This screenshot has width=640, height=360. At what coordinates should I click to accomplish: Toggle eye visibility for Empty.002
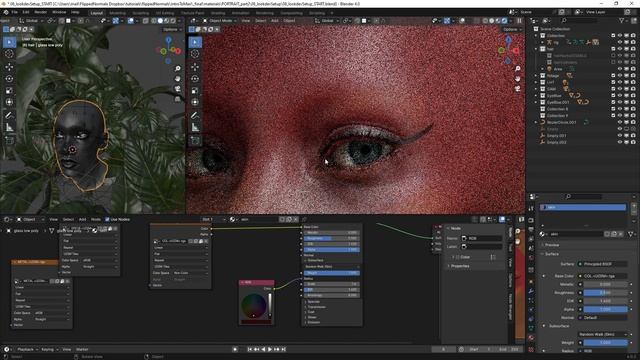coord(620,142)
